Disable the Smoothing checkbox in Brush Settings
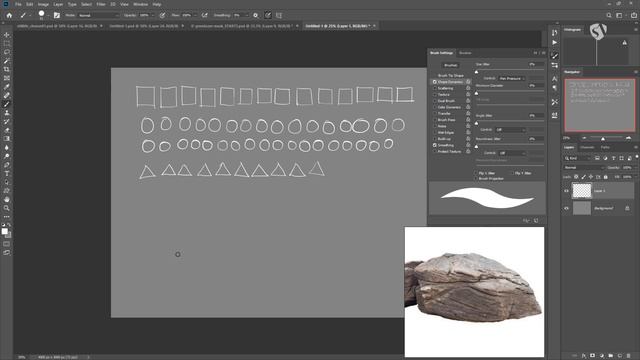Viewport: 640px width, 360px height. pyautogui.click(x=435, y=145)
